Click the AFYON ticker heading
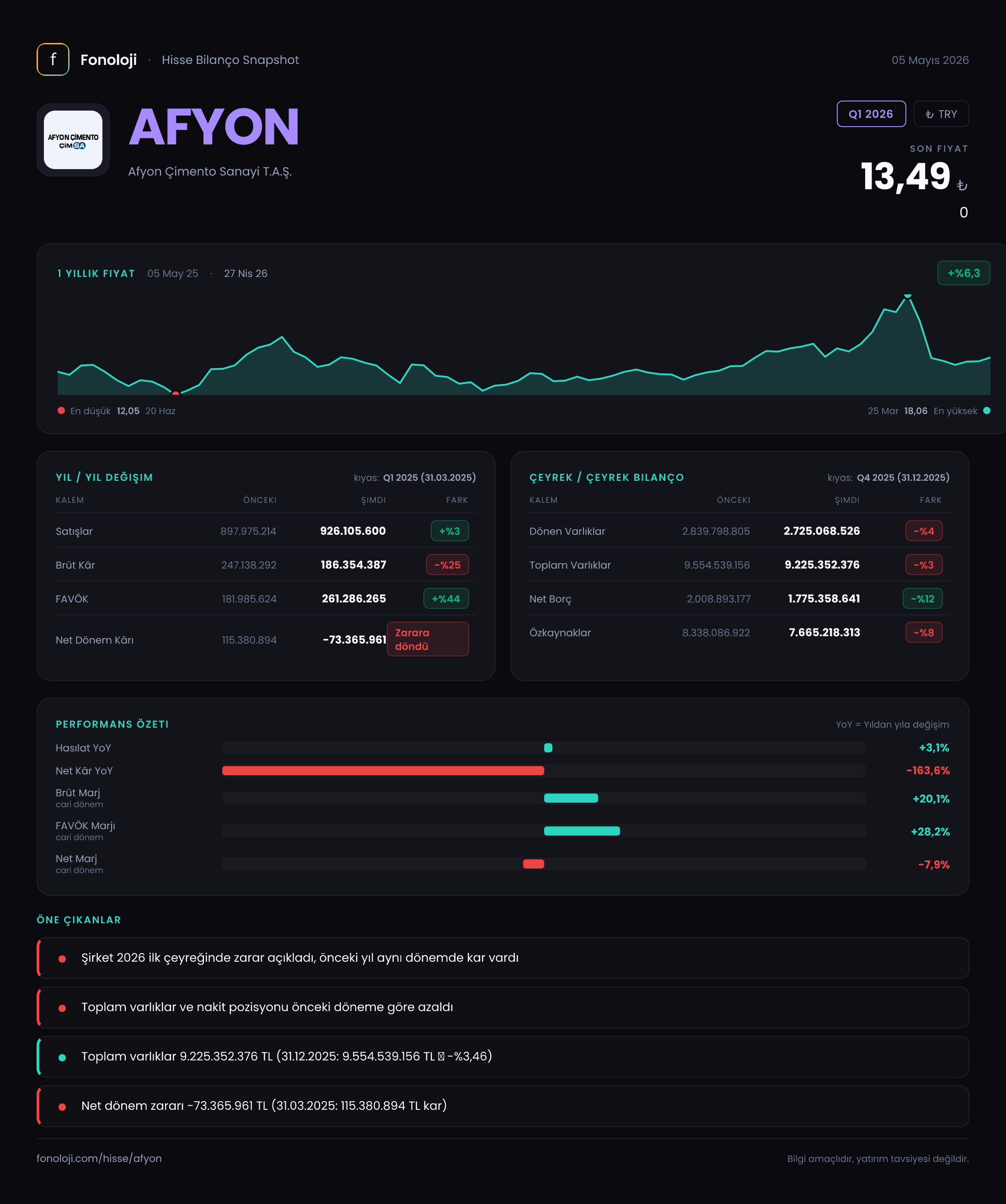 tap(214, 127)
